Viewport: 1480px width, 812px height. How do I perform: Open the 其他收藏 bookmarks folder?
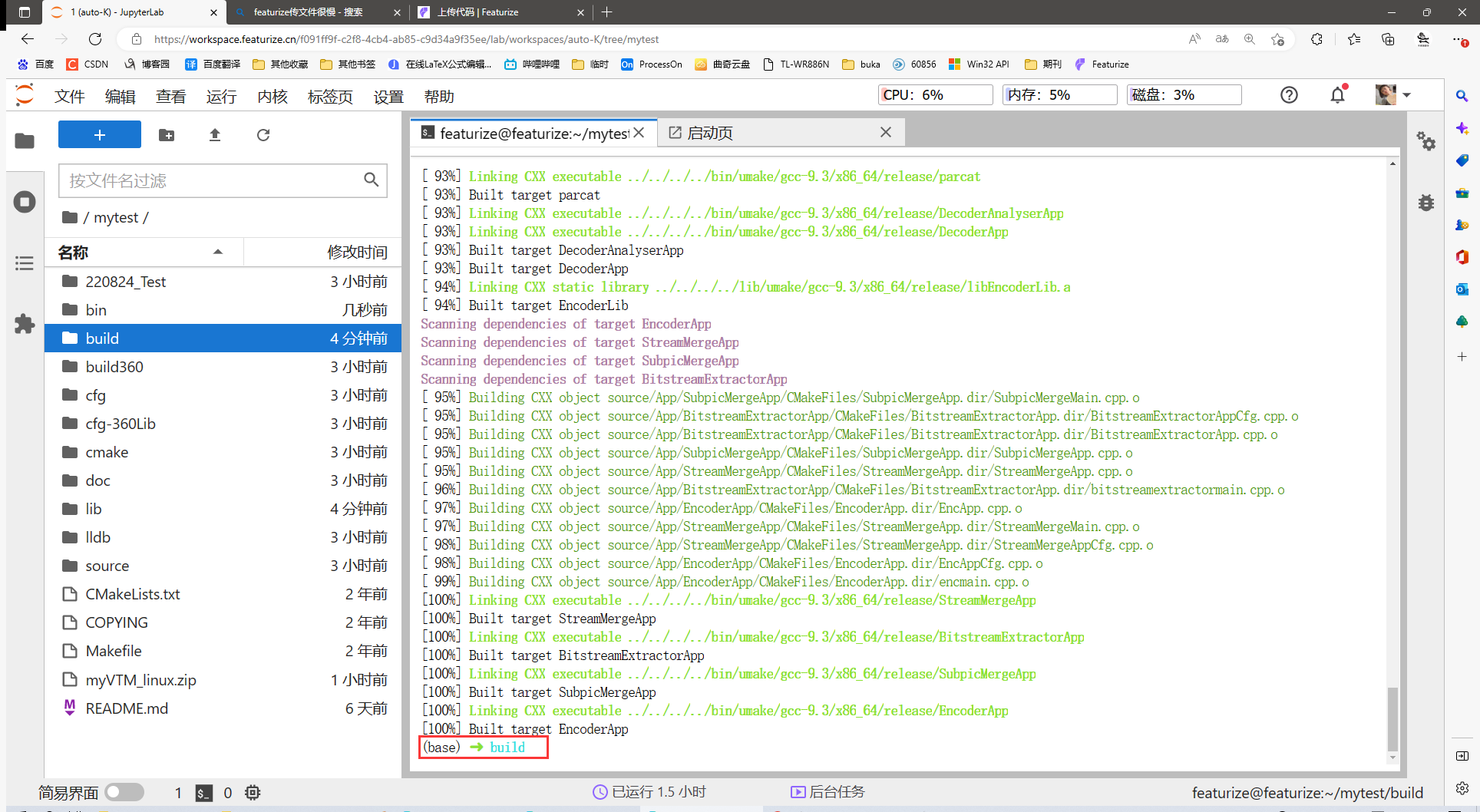(280, 64)
